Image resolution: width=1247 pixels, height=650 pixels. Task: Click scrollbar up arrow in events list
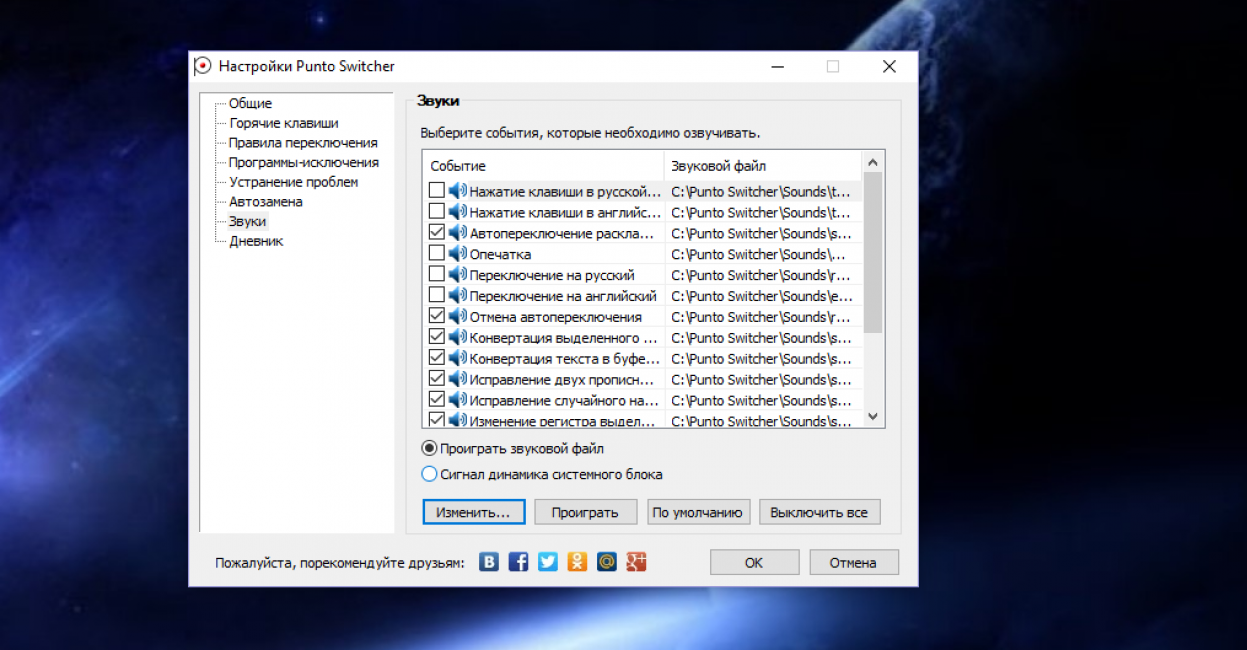coord(872,162)
